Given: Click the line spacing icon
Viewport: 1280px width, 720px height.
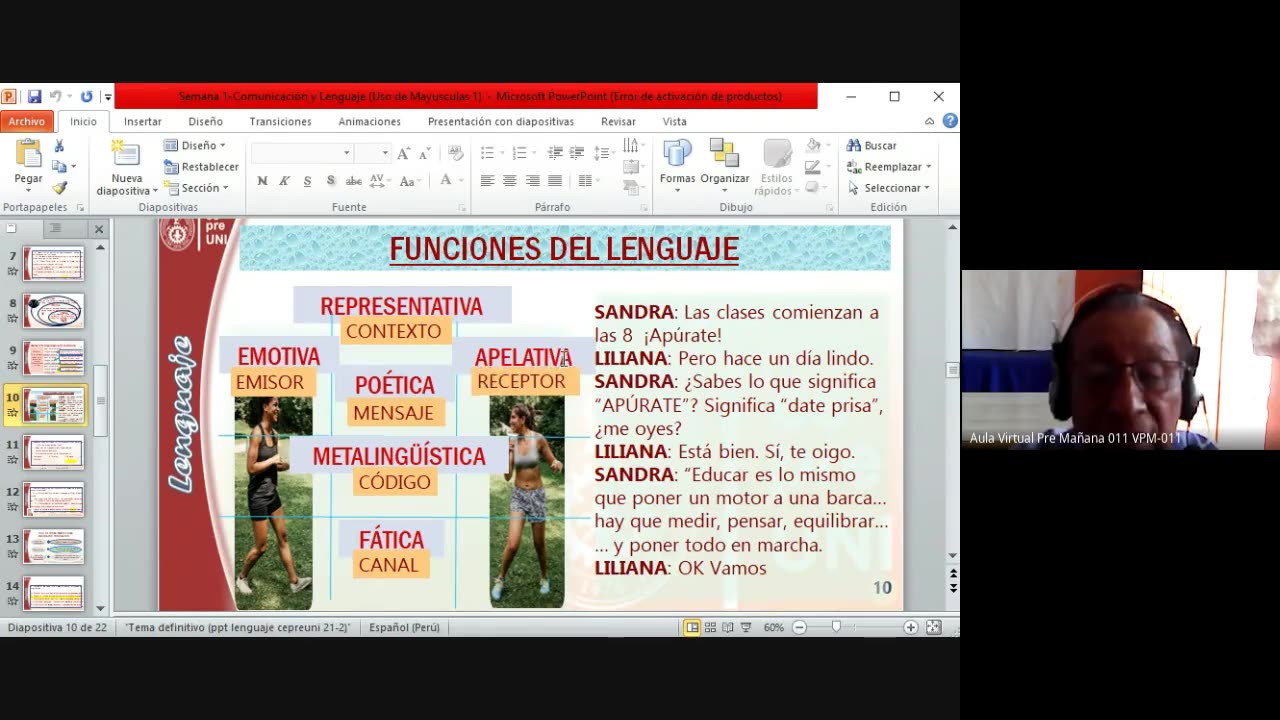Looking at the screenshot, I should pos(604,153).
